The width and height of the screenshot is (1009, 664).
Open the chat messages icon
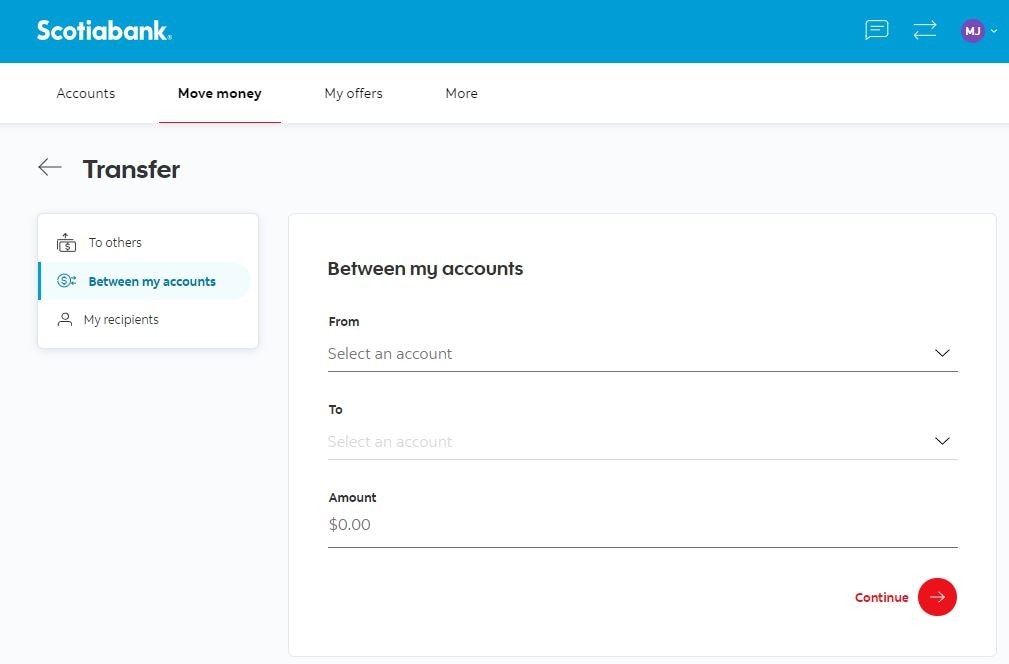click(x=876, y=30)
